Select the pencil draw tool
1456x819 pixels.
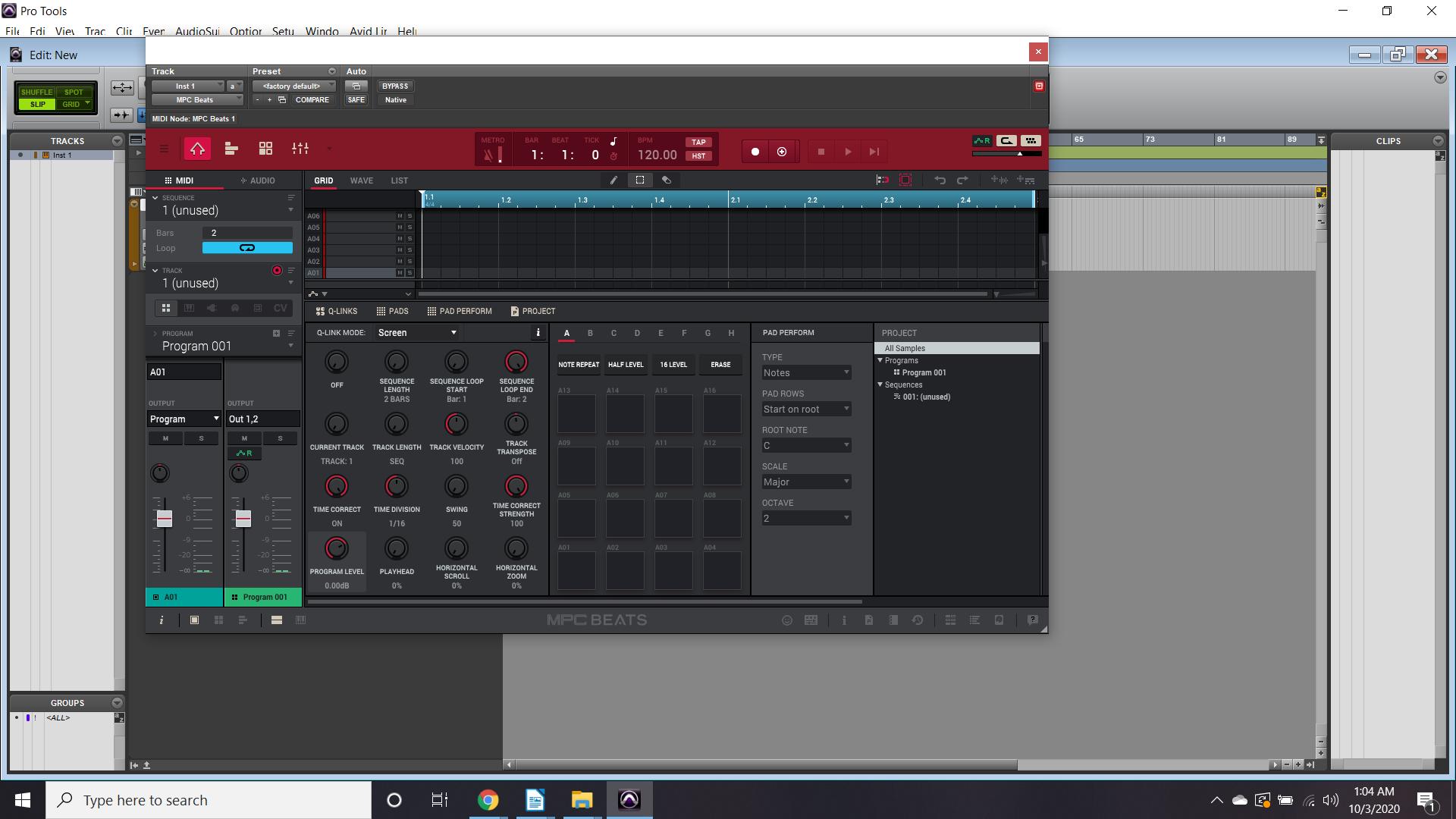pos(613,180)
